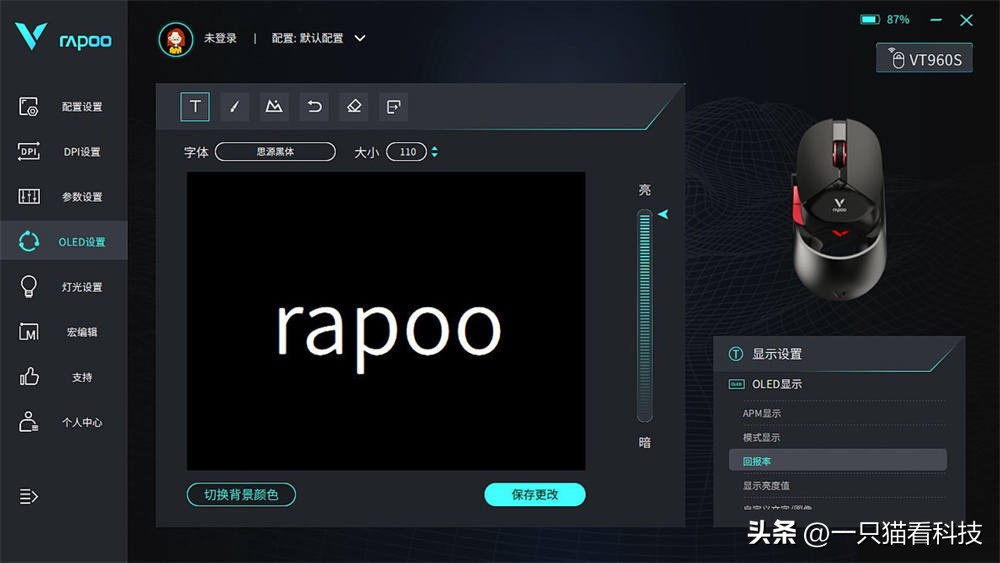Adjust font size with stepper arrows
The image size is (1000, 563).
(434, 152)
